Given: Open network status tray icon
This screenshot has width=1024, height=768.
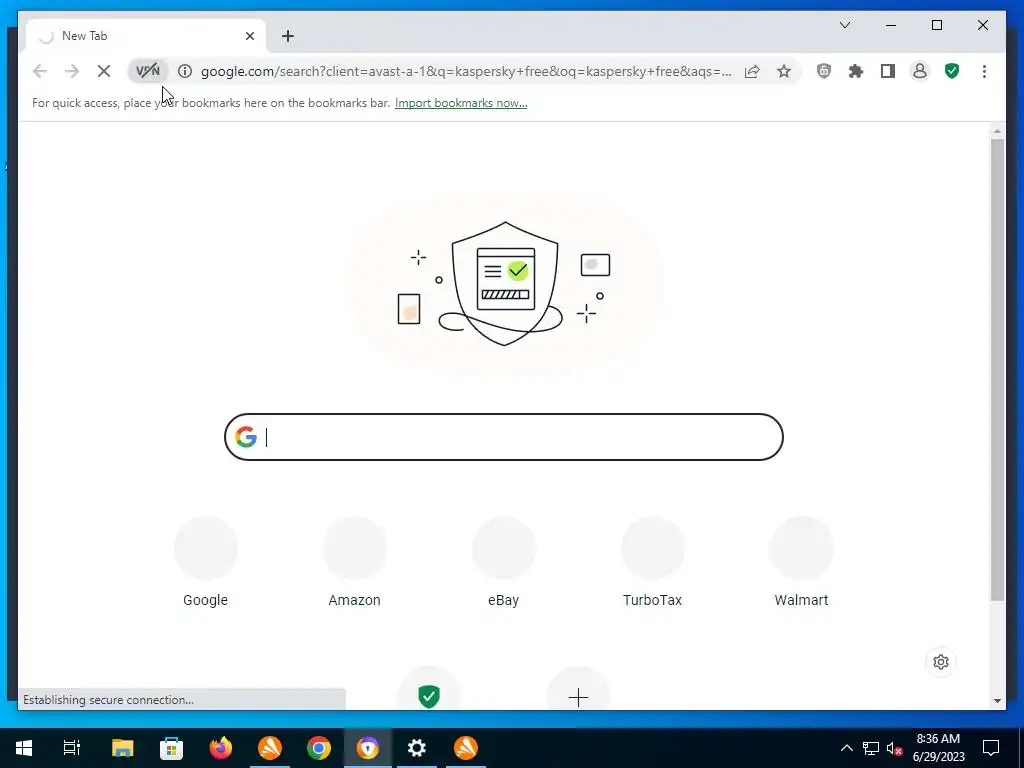Looking at the screenshot, I should tap(871, 748).
